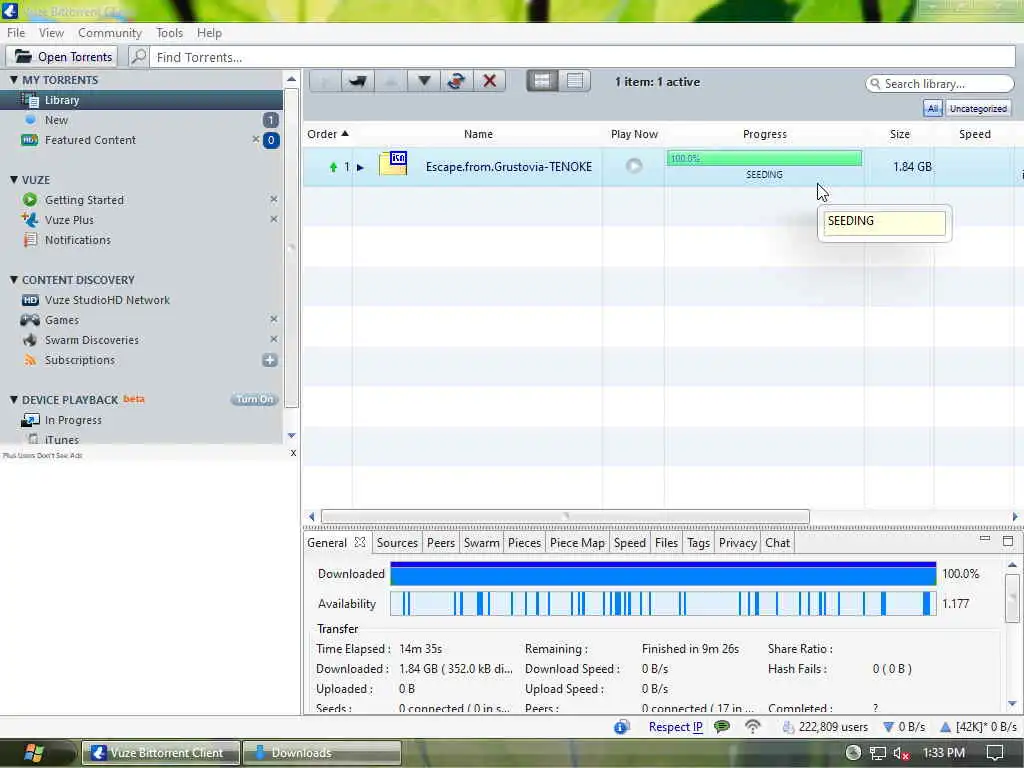Open the Tools menu

169,33
